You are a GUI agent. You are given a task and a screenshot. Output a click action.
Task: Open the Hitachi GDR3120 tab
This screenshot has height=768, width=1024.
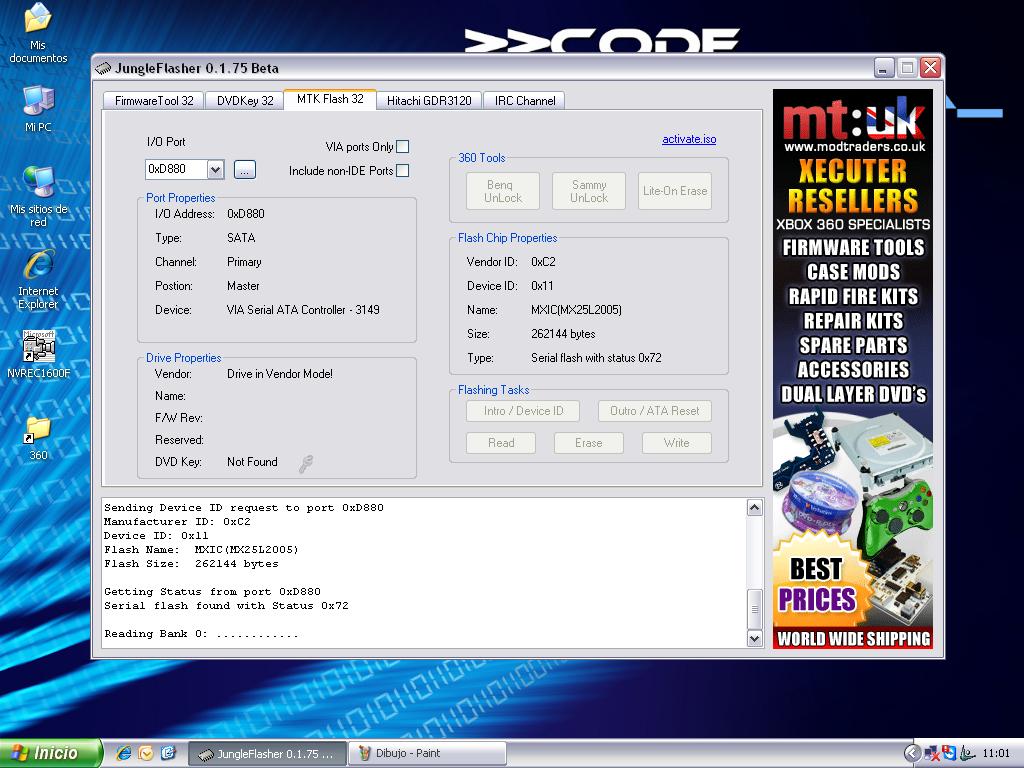coord(429,101)
